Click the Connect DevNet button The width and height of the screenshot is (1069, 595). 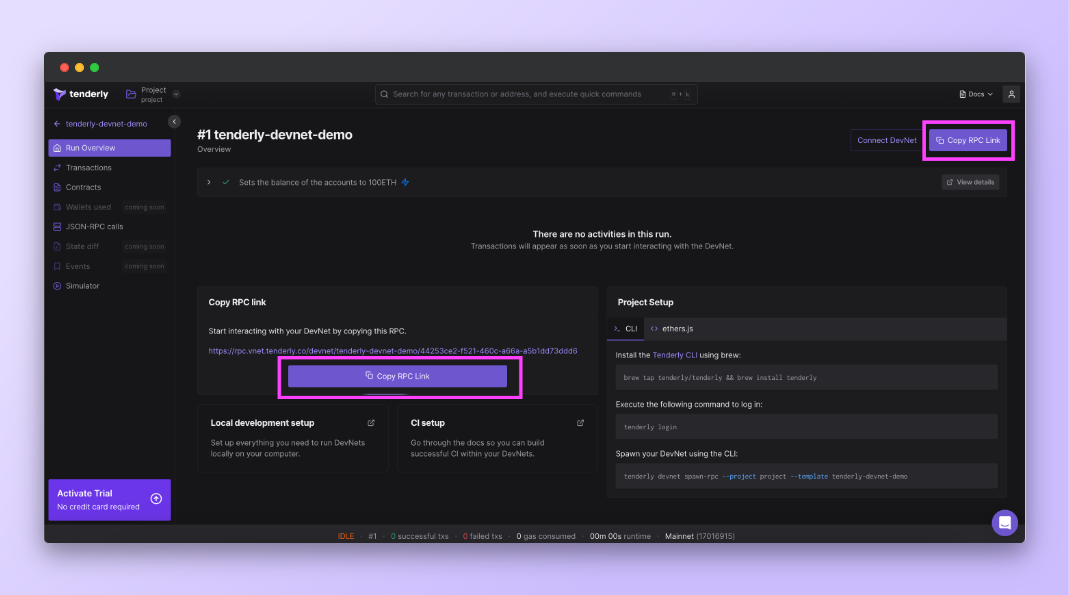click(886, 140)
